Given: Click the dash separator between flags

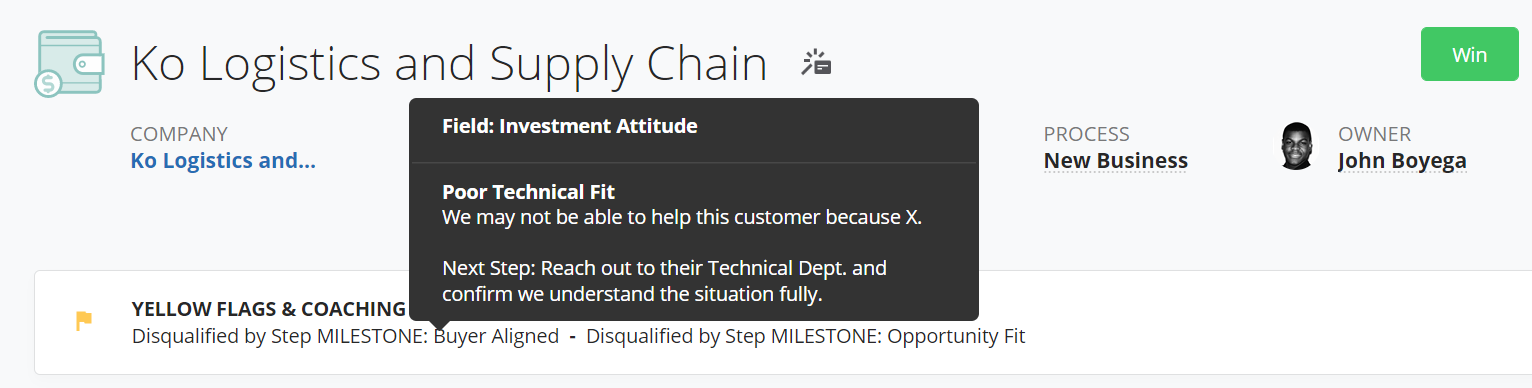Looking at the screenshot, I should (x=573, y=337).
